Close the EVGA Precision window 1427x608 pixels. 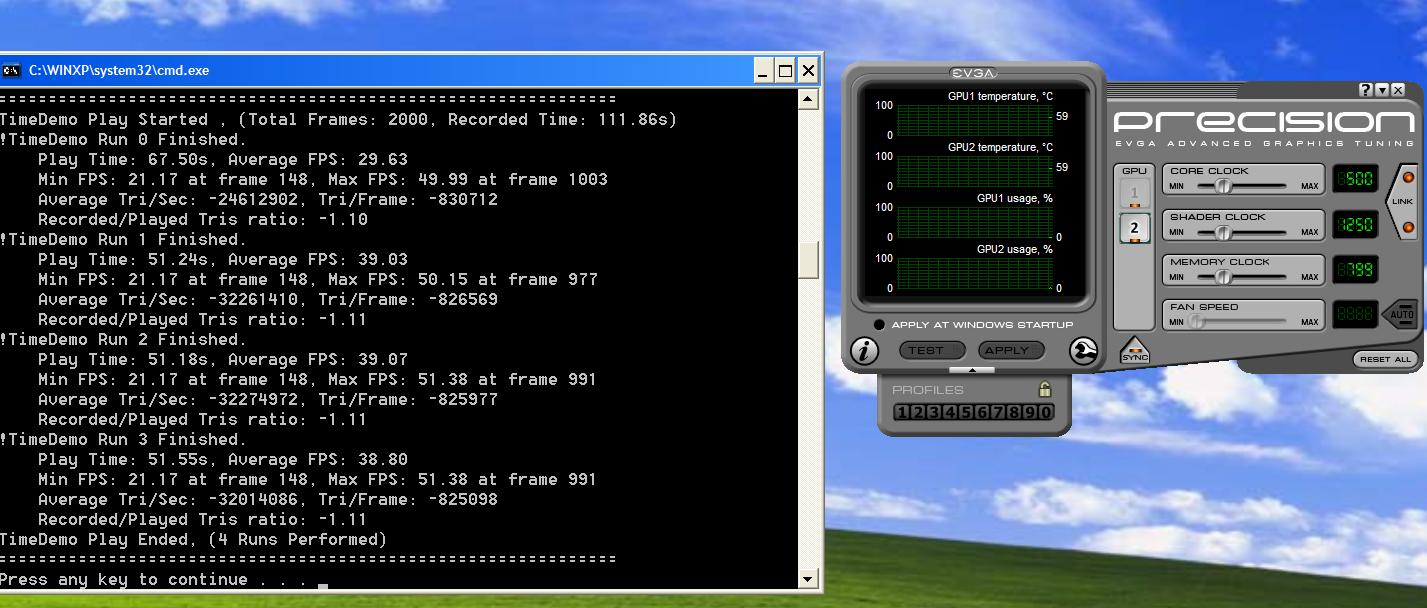tap(1398, 90)
